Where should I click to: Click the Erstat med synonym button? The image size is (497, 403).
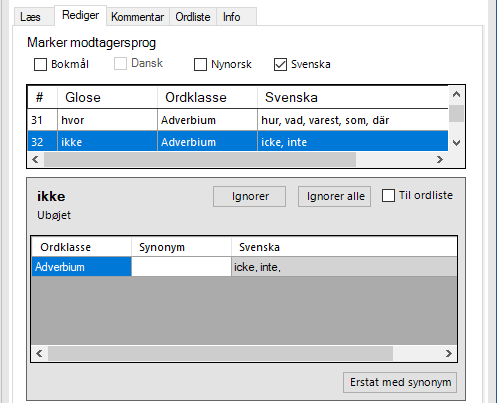tap(400, 382)
